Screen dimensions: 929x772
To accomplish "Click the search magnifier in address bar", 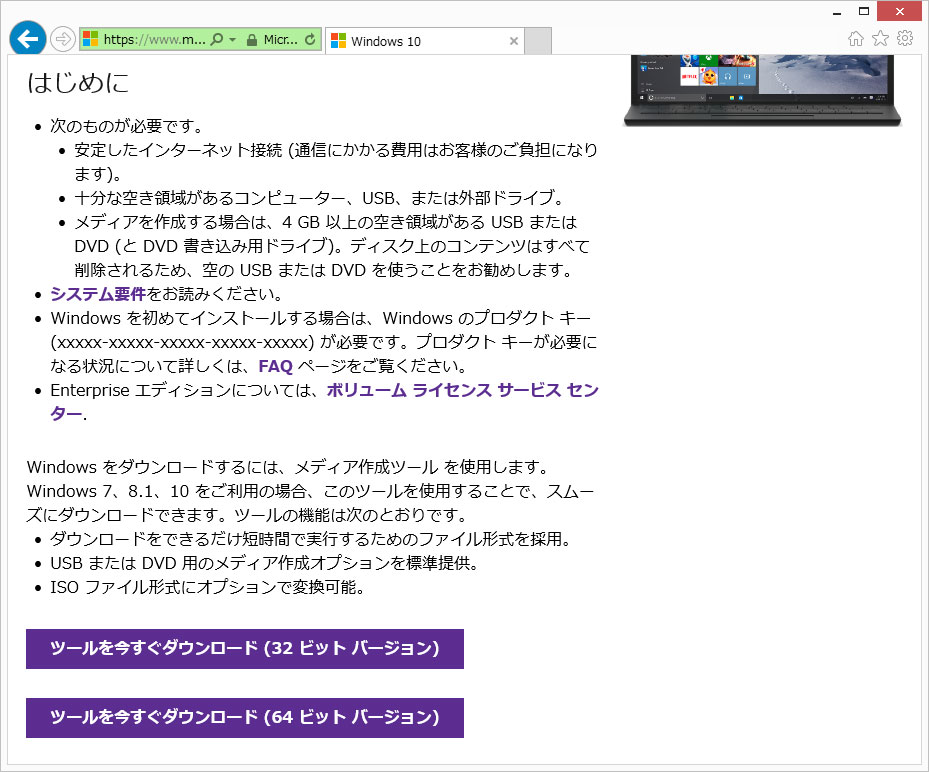I will (x=217, y=40).
